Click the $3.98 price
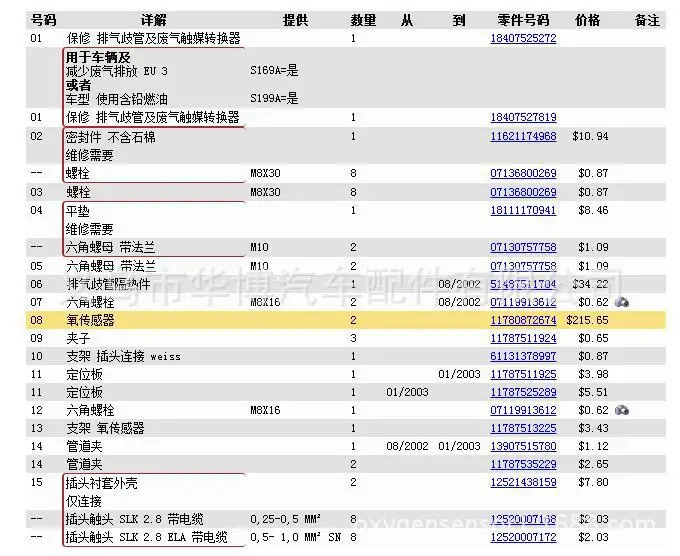 [x=593, y=374]
